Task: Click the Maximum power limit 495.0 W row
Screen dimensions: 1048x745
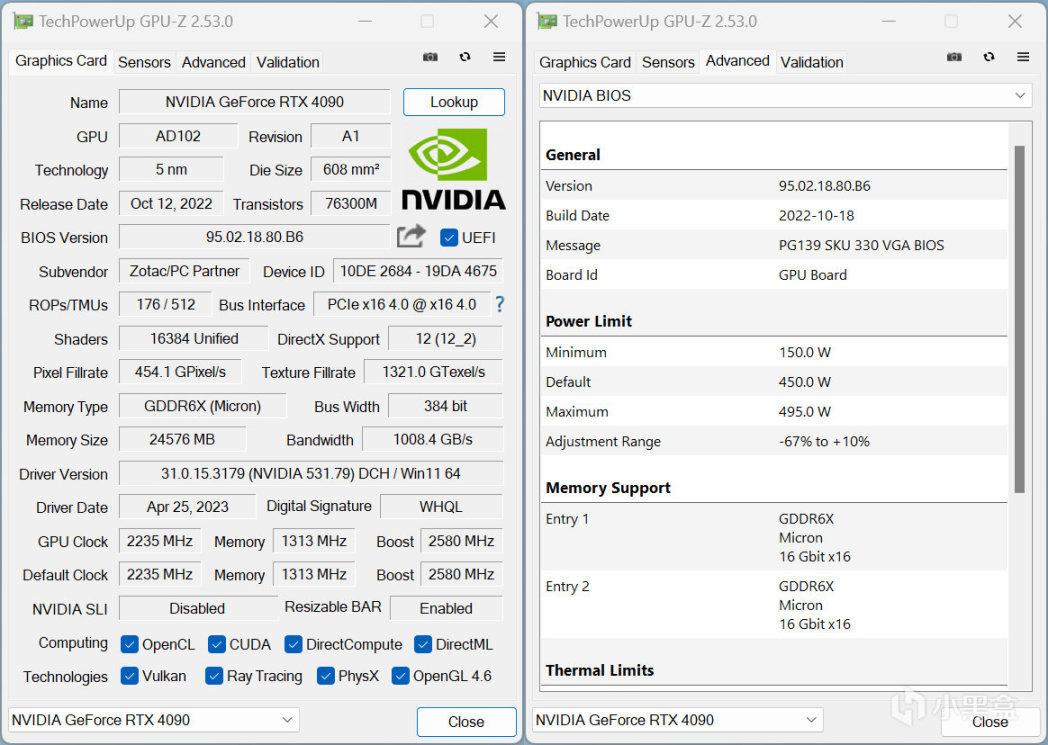Action: click(774, 412)
